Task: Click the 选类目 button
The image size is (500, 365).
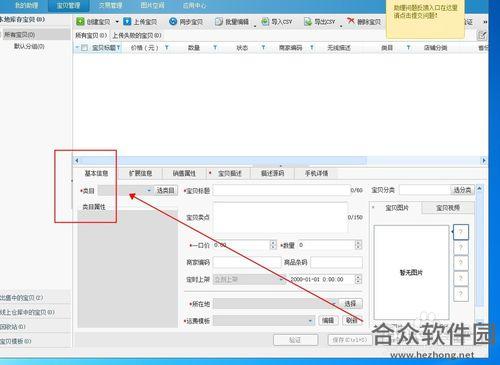Action: pyautogui.click(x=166, y=191)
